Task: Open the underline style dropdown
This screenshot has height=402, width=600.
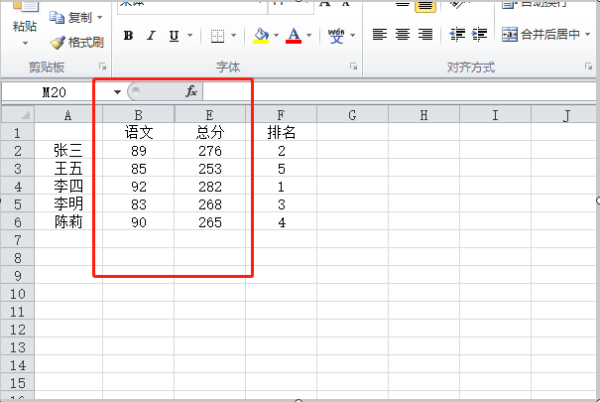Action: 190,36
